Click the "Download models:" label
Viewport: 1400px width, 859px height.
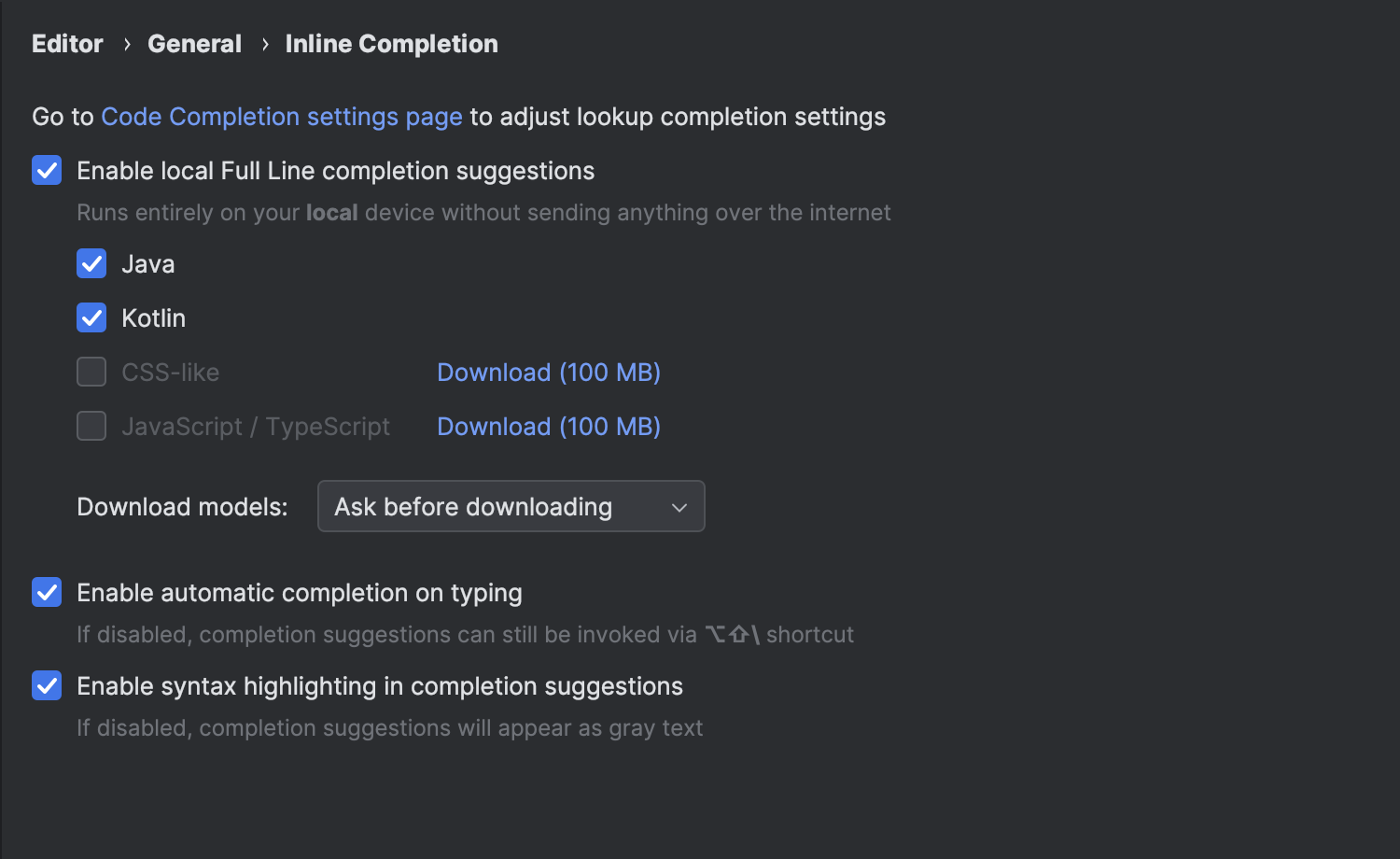click(x=182, y=507)
